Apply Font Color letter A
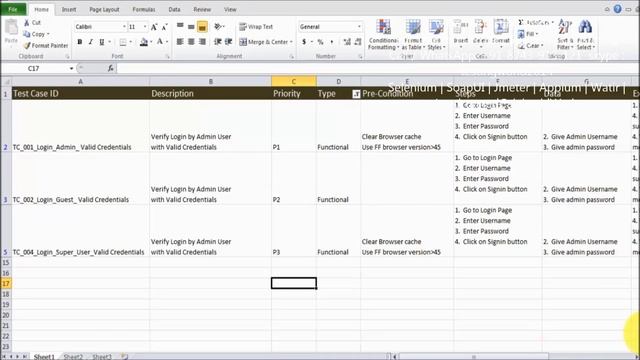Image resolution: width=640 pixels, height=360 pixels. click(x=160, y=42)
